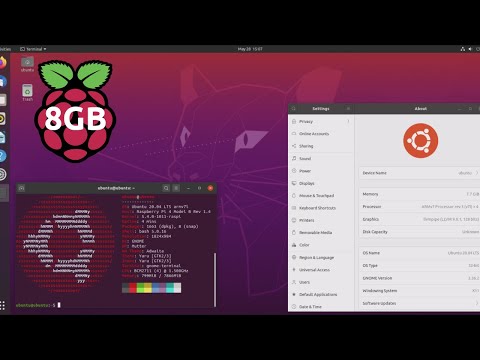Click the search icon in the Settings header
The width and height of the screenshot is (480, 360).
294,109
